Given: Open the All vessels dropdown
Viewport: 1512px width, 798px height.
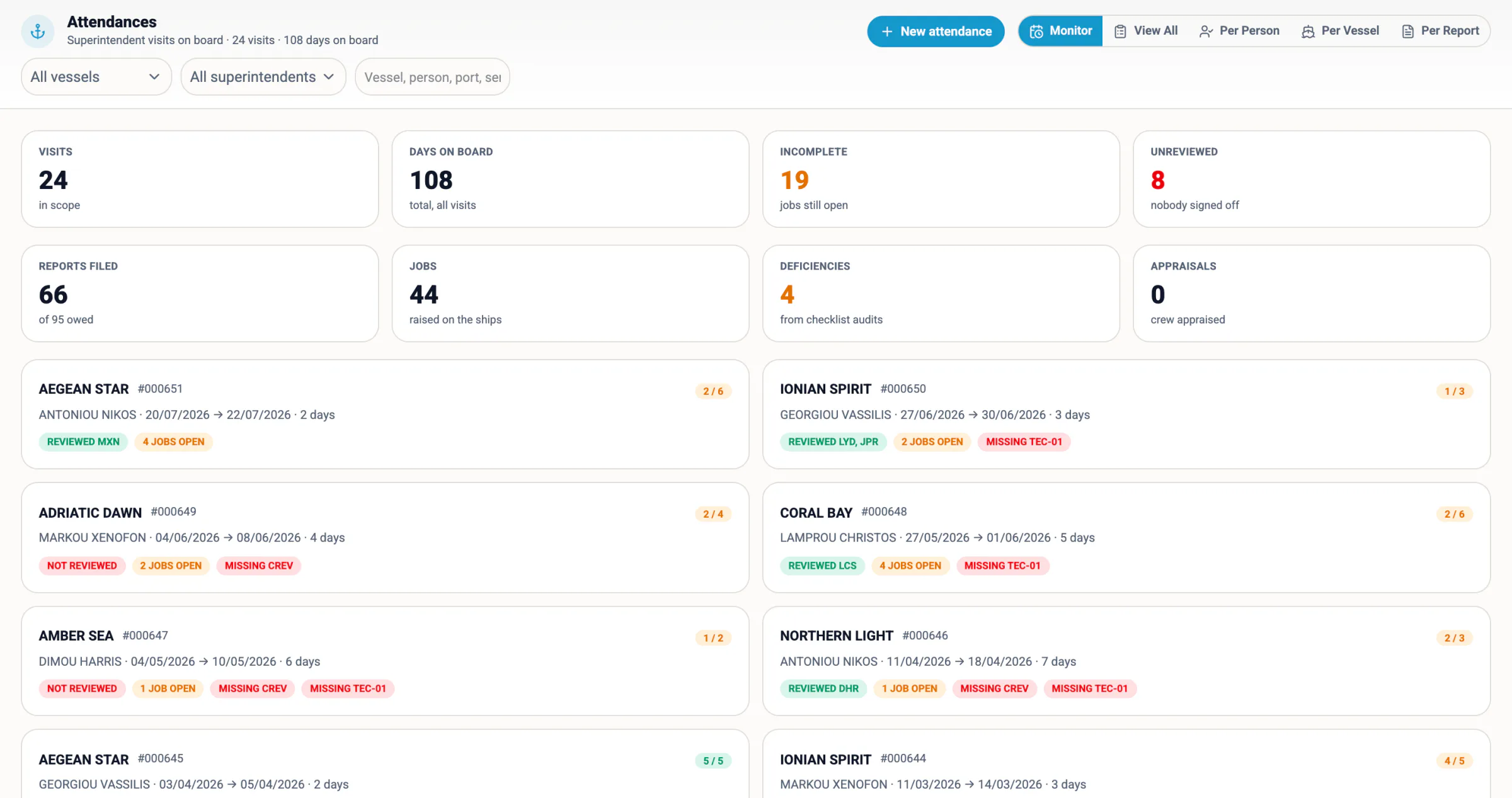Looking at the screenshot, I should tap(96, 77).
